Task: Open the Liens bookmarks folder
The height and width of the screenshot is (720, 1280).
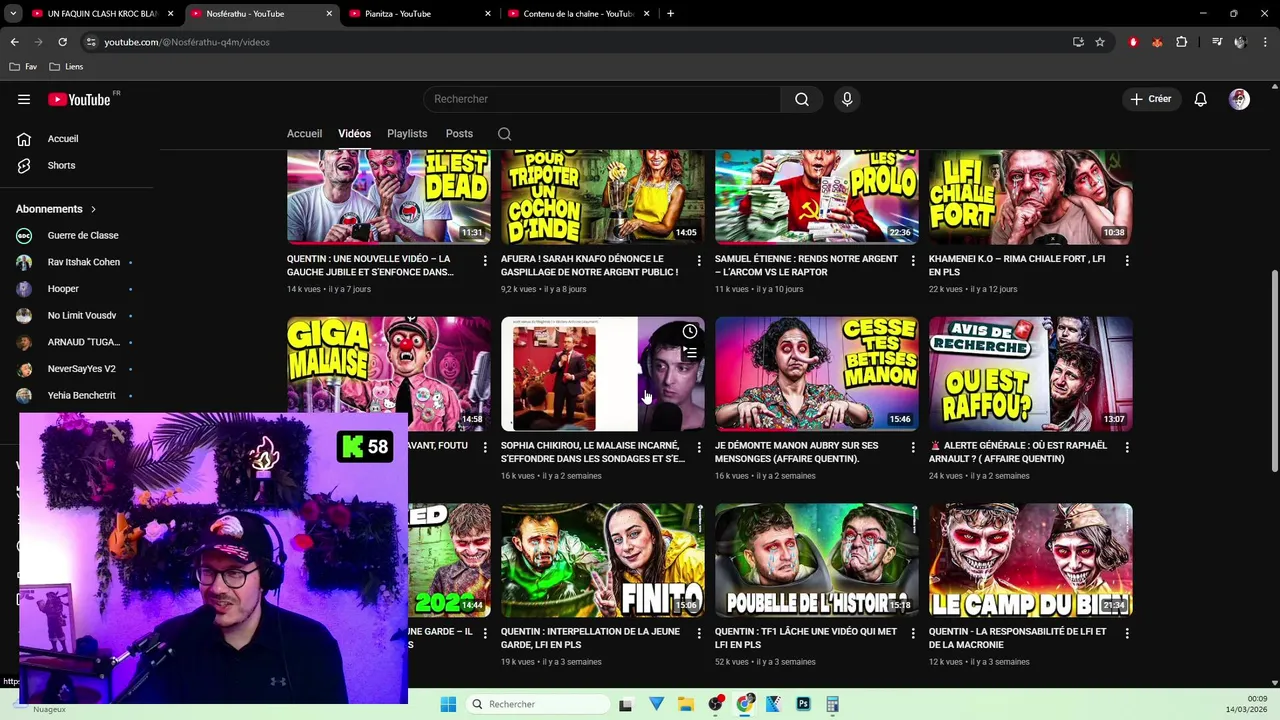Action: (66, 67)
